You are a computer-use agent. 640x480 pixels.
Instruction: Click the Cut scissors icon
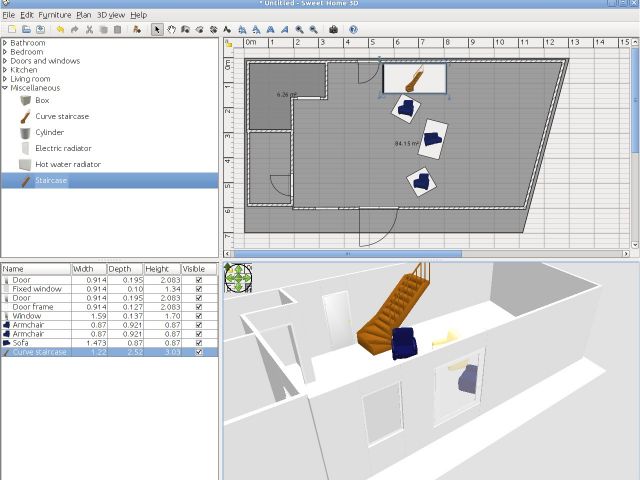(89, 29)
